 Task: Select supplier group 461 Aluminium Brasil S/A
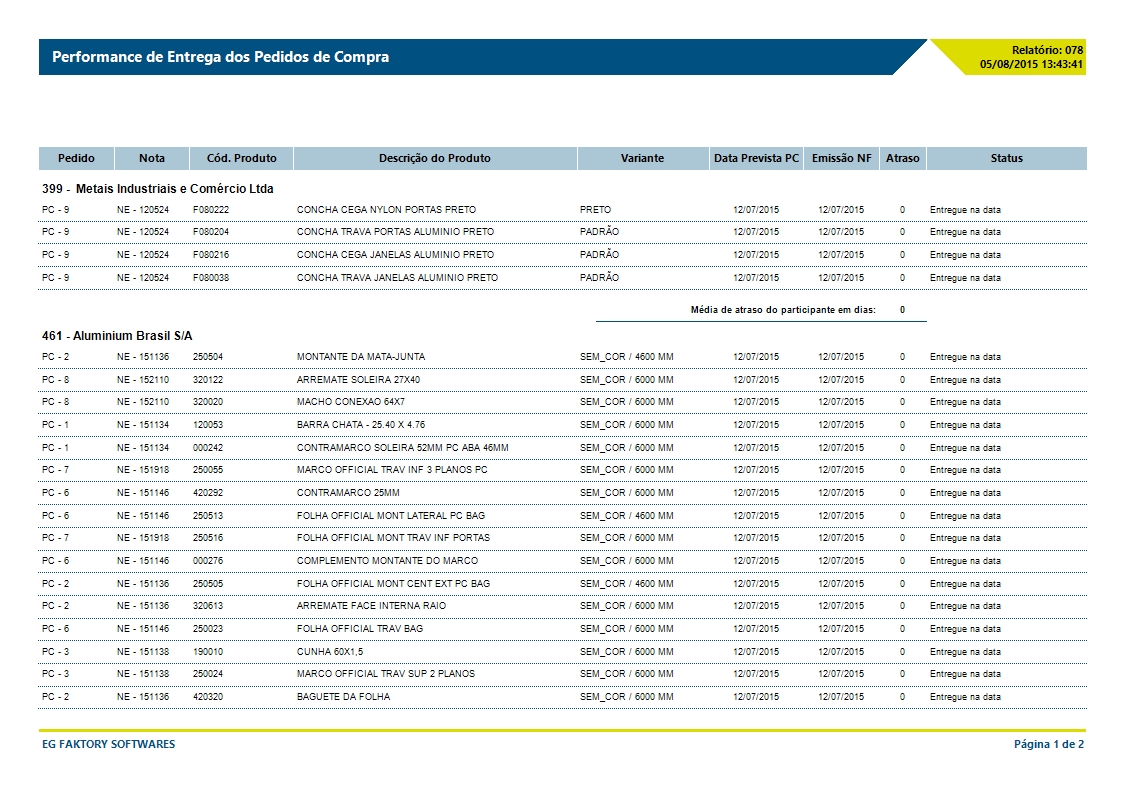point(117,336)
